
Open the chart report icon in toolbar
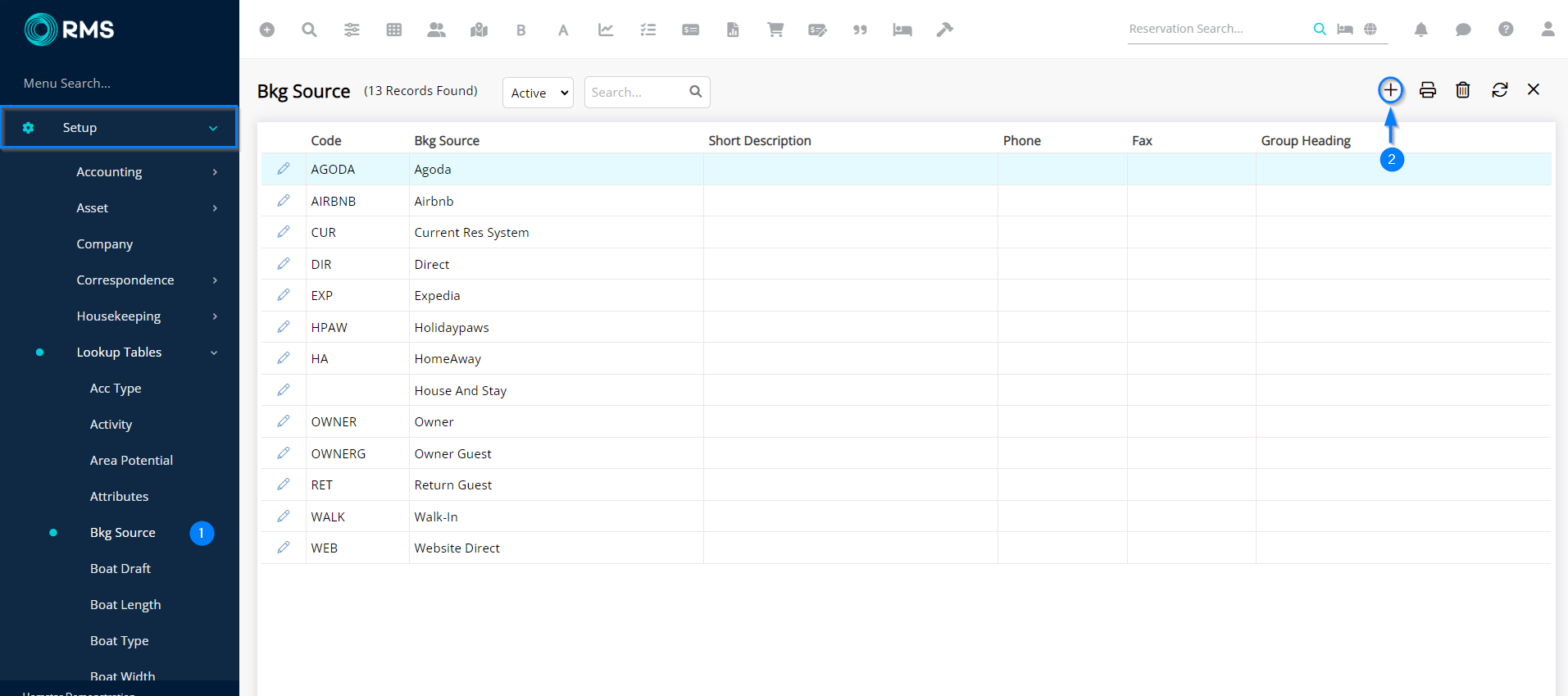tap(606, 30)
